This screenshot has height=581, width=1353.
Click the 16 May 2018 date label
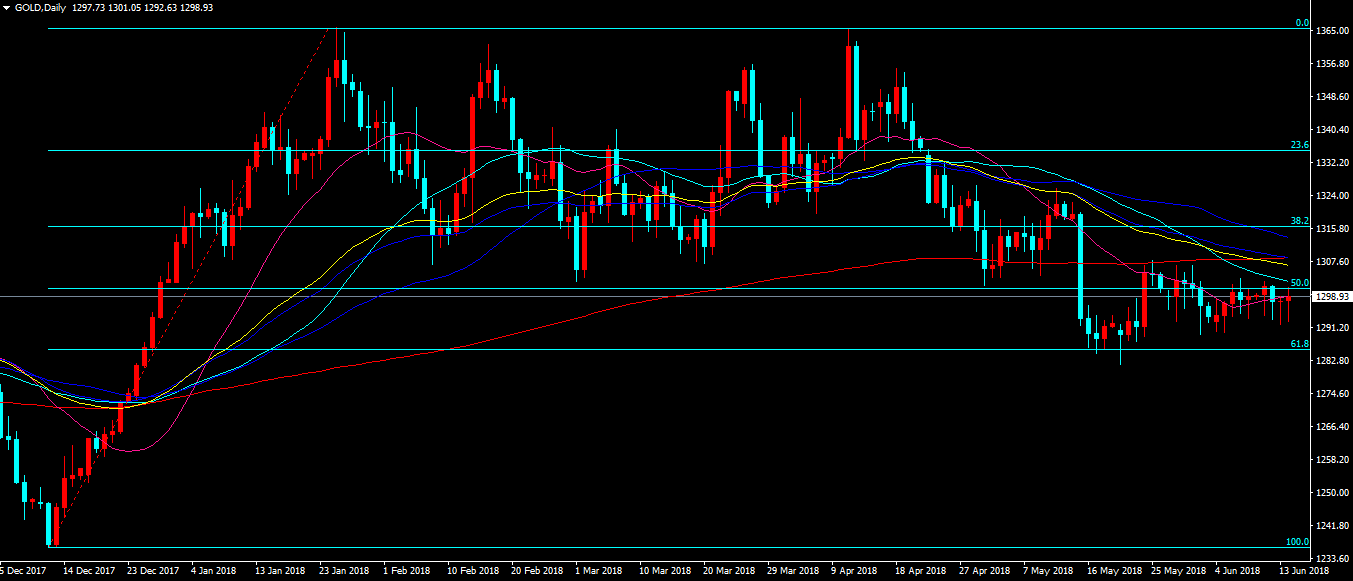[x=1113, y=571]
